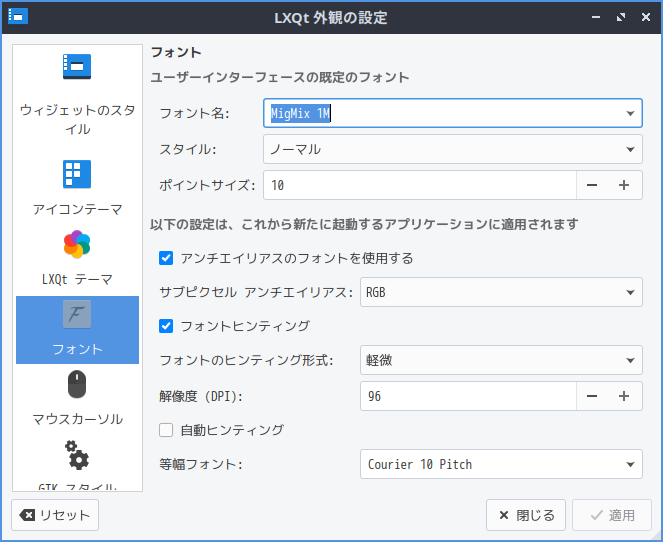Maximize the LXQt 外観の設定 window

click(621, 17)
